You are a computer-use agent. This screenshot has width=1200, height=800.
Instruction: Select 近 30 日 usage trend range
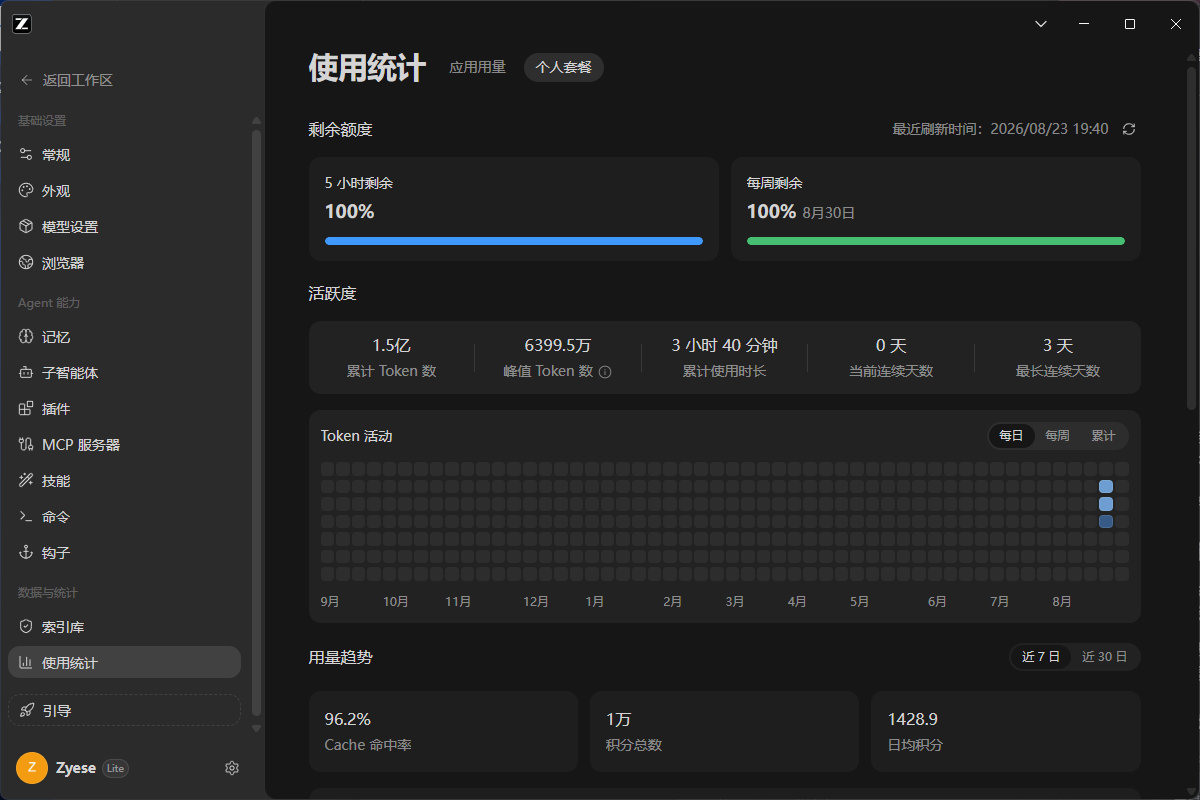[x=1105, y=657]
